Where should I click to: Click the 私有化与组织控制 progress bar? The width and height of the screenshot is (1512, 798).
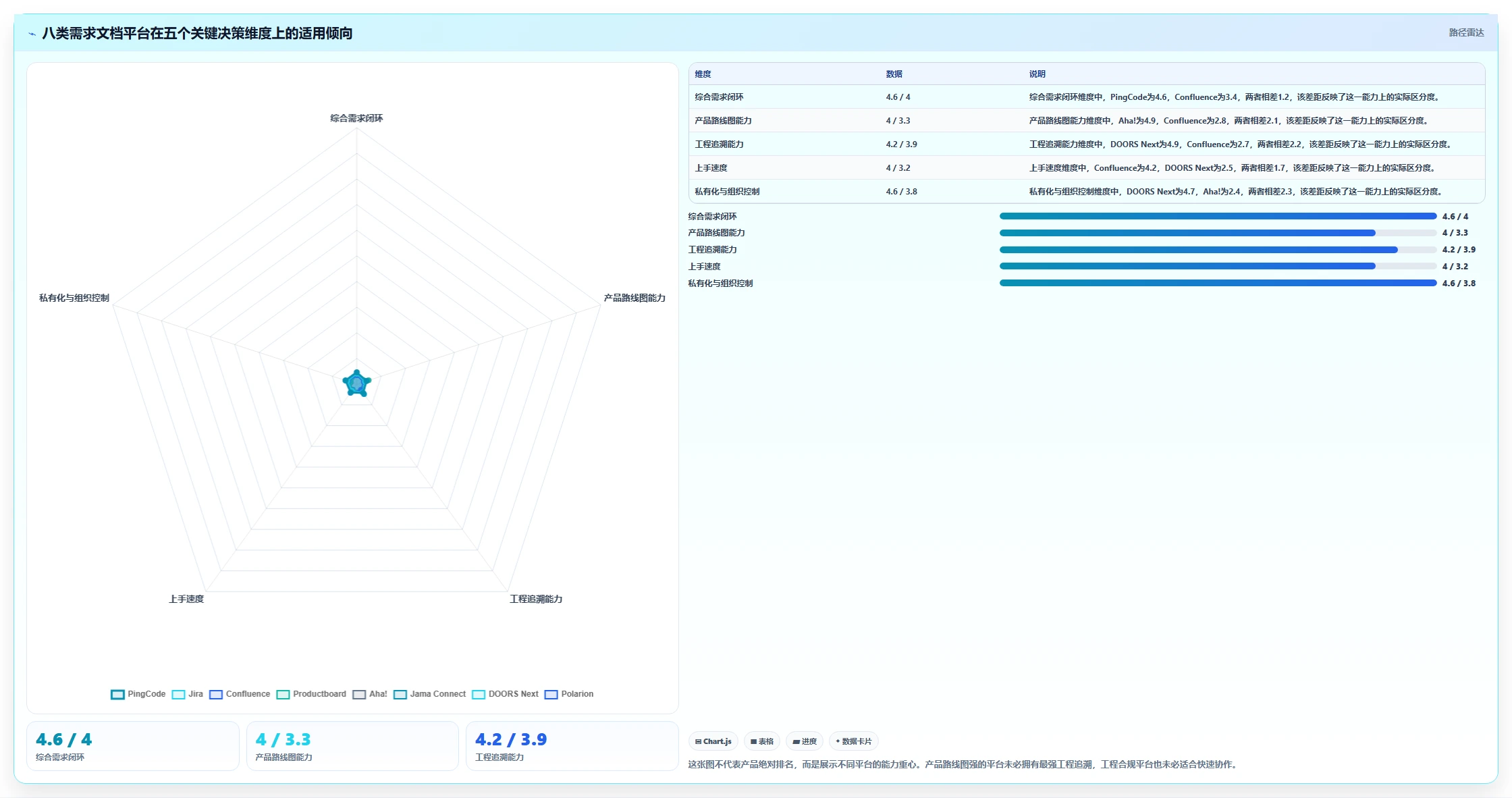(x=1218, y=283)
